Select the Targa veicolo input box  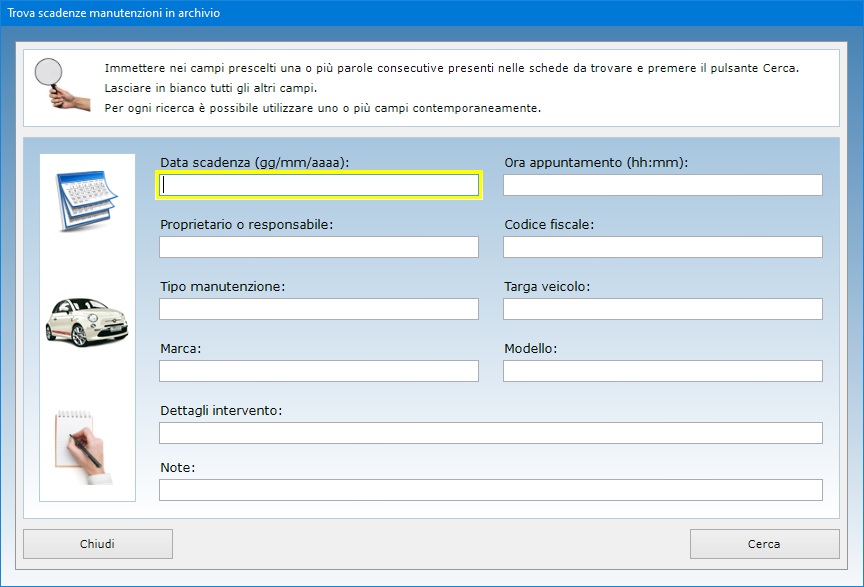(x=663, y=309)
